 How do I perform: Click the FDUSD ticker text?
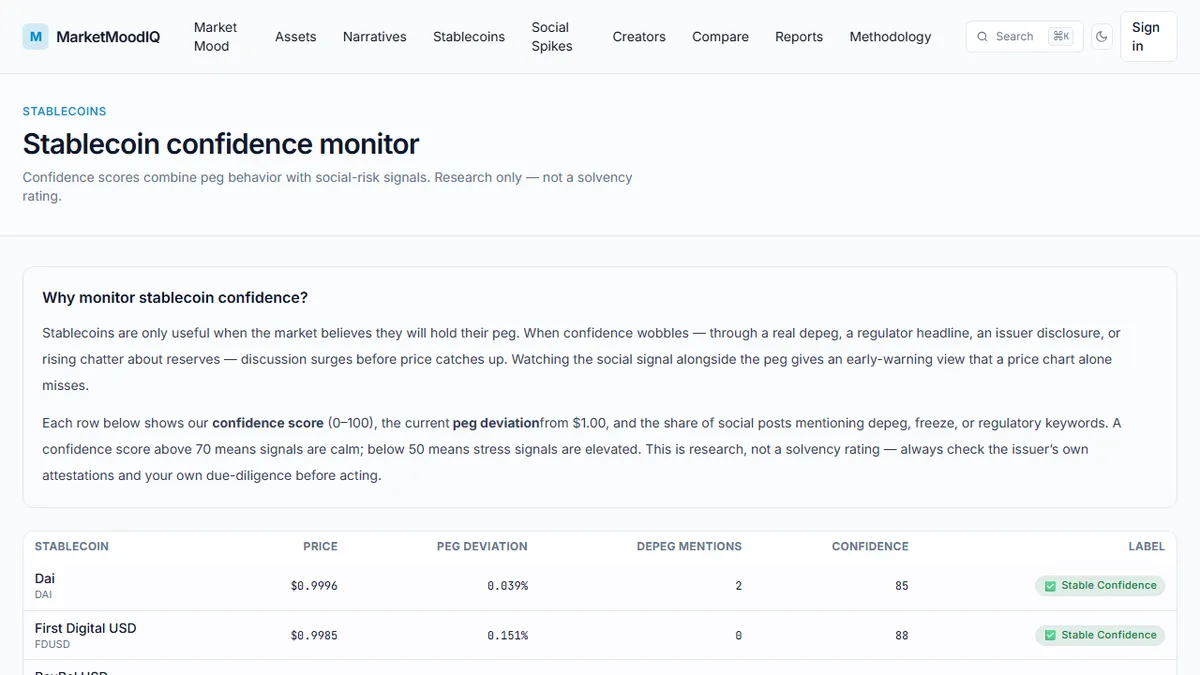pos(51,645)
